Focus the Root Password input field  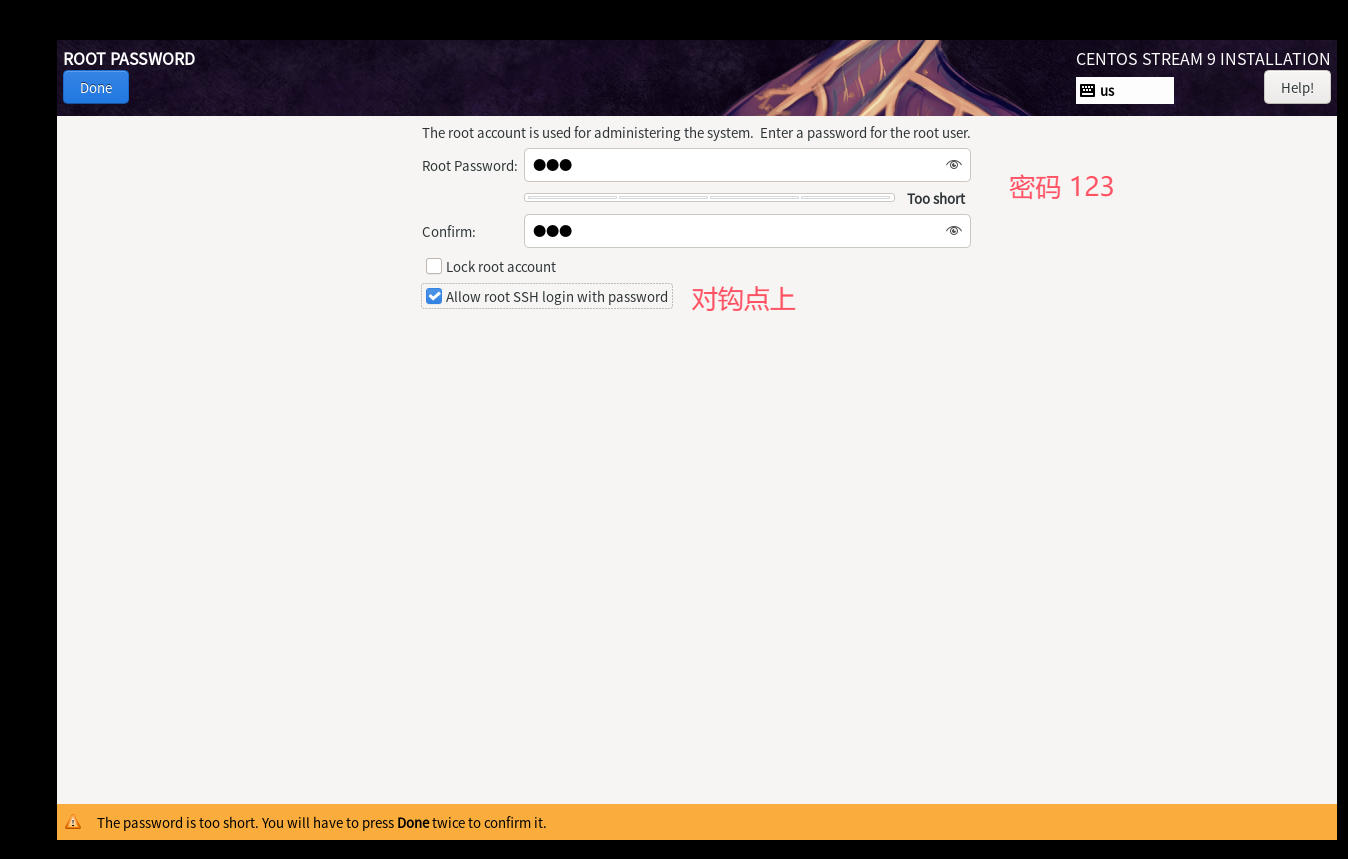(x=747, y=165)
